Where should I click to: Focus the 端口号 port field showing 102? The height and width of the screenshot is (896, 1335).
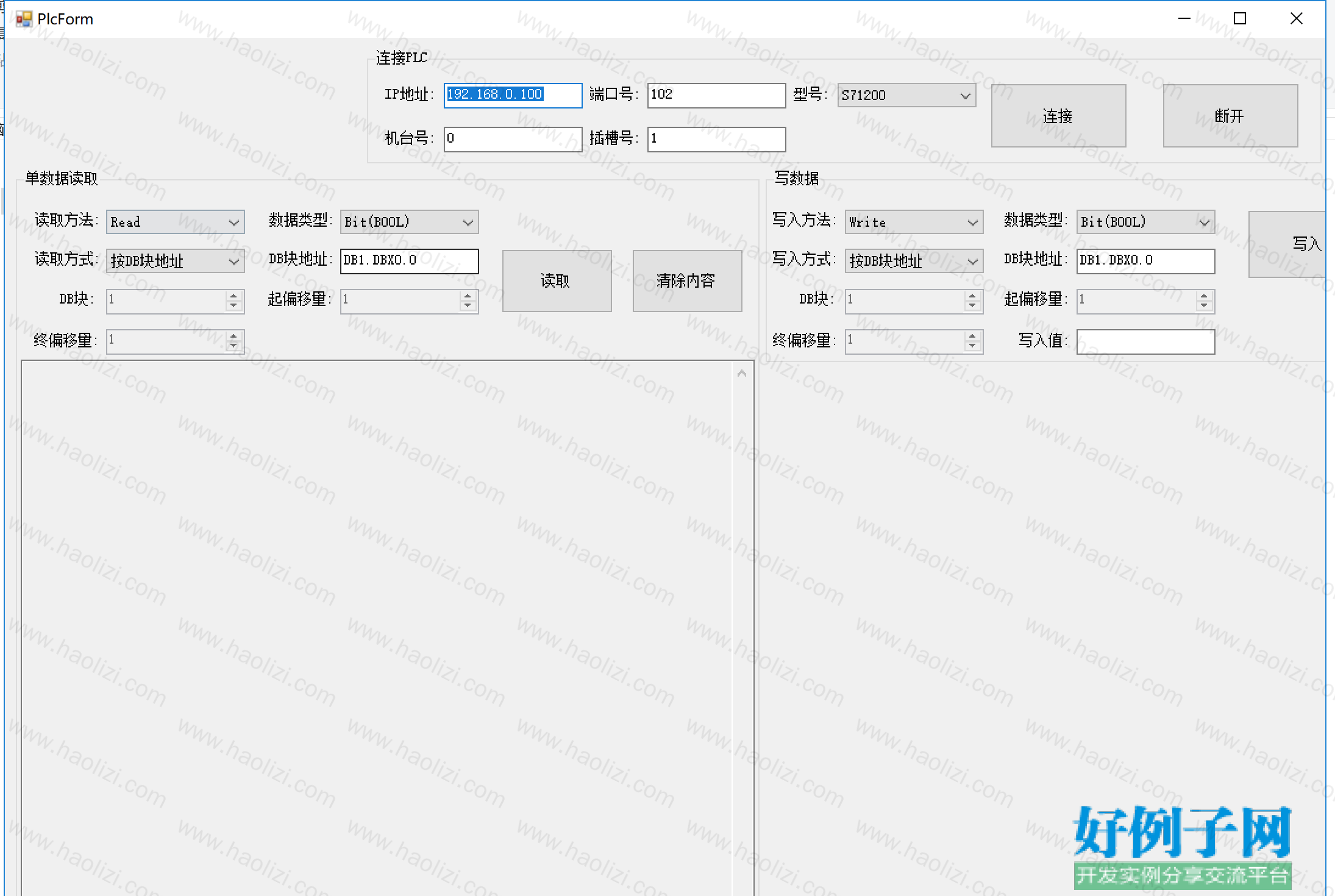click(x=716, y=95)
